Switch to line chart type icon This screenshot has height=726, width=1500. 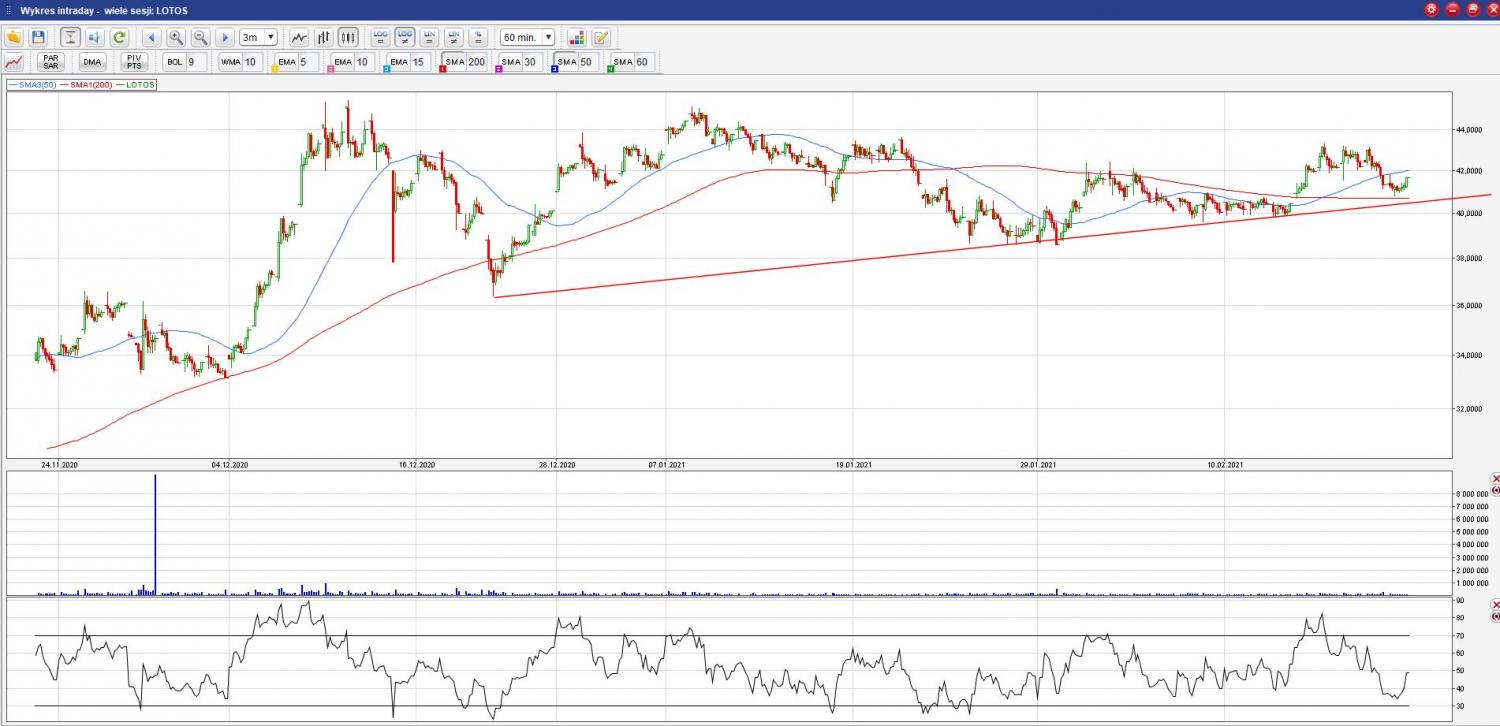[x=299, y=37]
